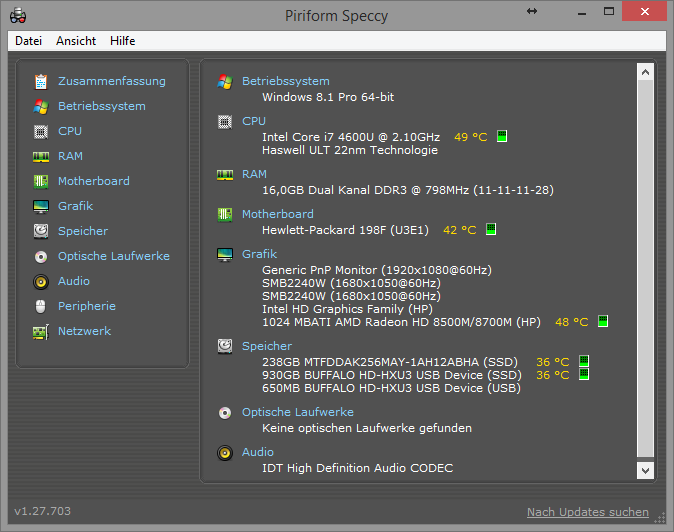Click the resize grip in bottom-right corner
This screenshot has width=674, height=532.
[660, 519]
